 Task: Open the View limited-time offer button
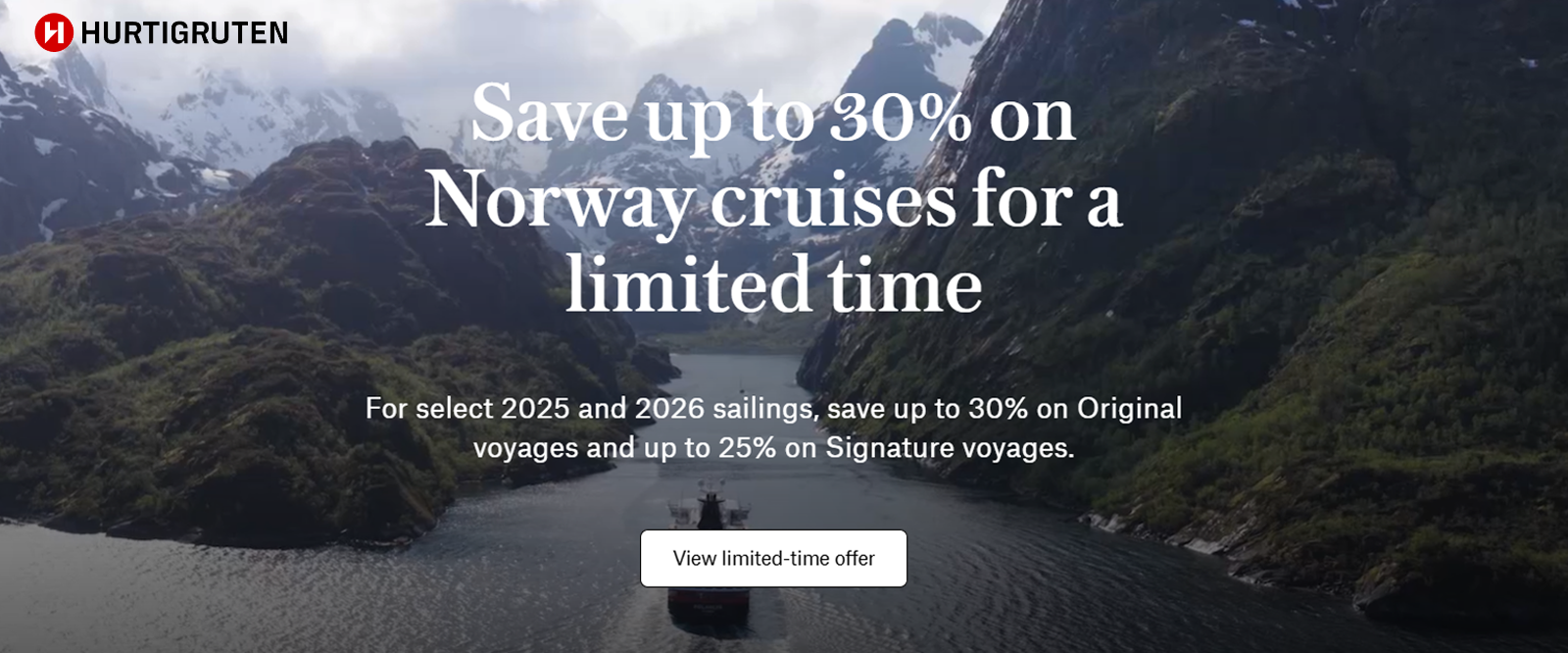coord(773,559)
